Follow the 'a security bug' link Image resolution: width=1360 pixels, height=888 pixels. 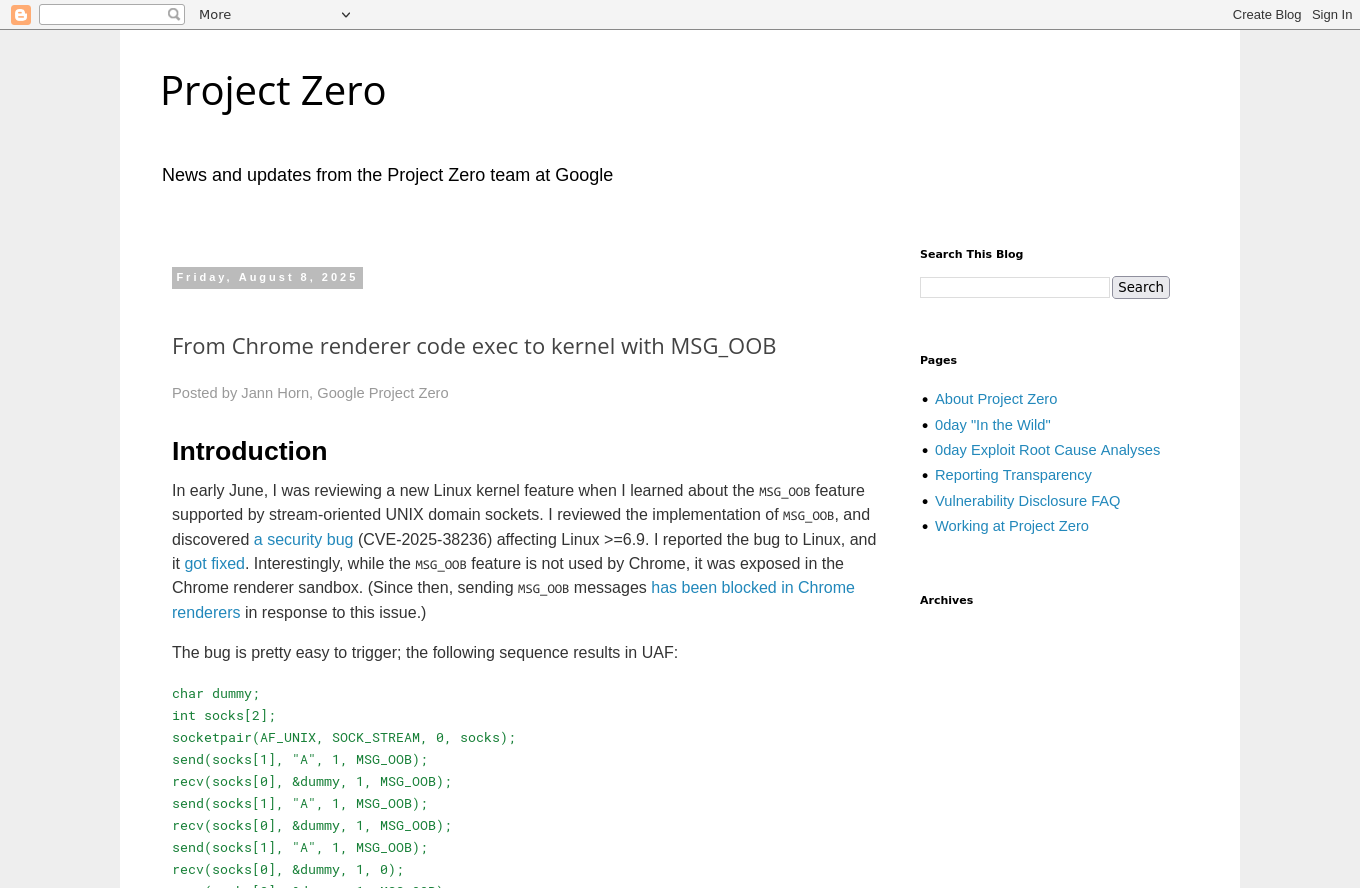coord(303,540)
